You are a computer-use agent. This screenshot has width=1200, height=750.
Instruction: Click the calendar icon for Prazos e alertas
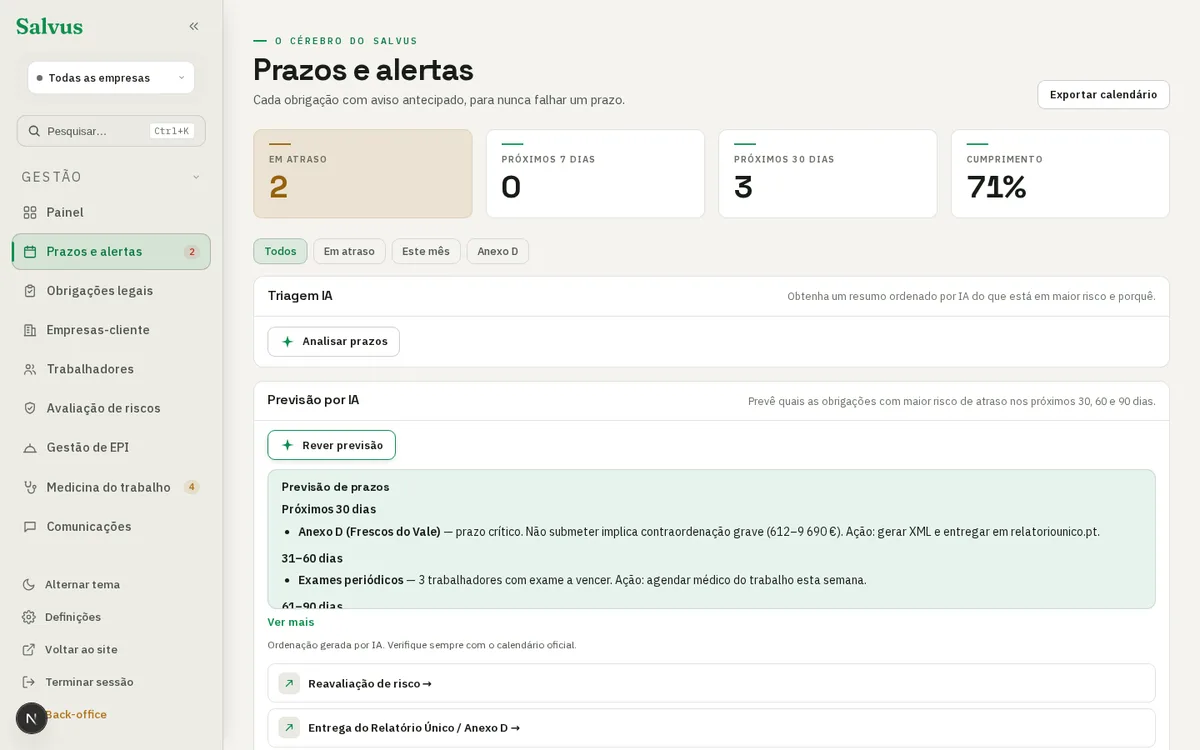(30, 252)
